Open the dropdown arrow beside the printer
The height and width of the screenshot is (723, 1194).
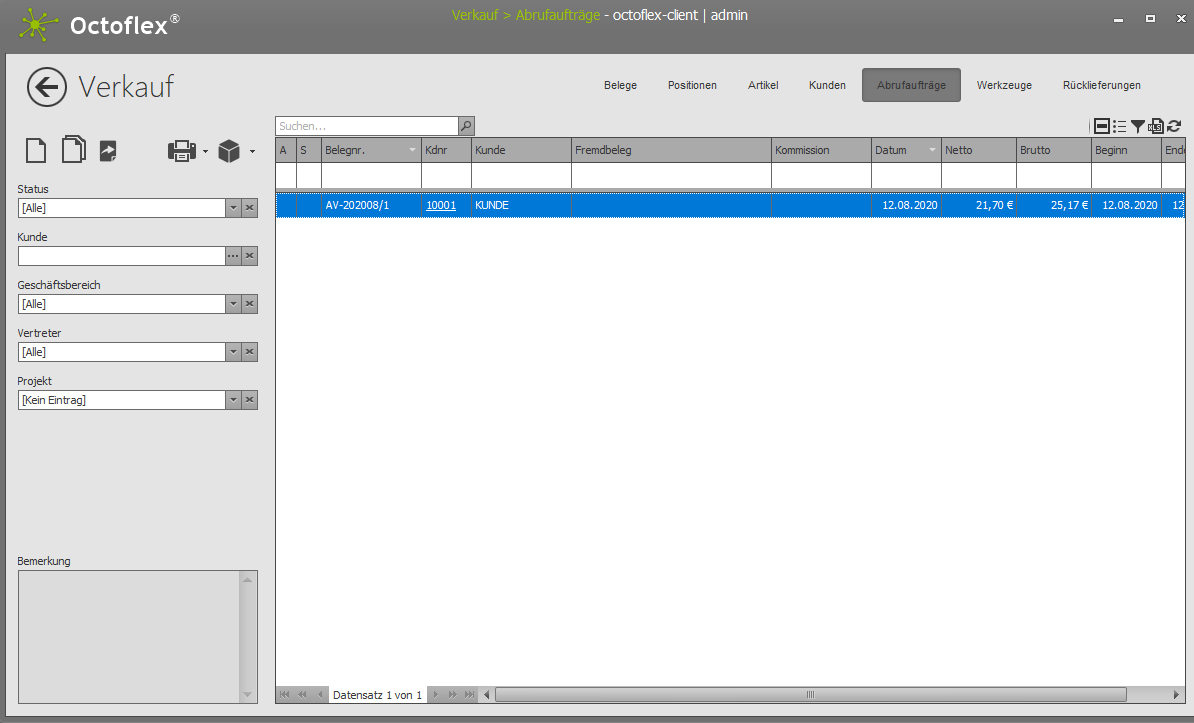click(205, 152)
